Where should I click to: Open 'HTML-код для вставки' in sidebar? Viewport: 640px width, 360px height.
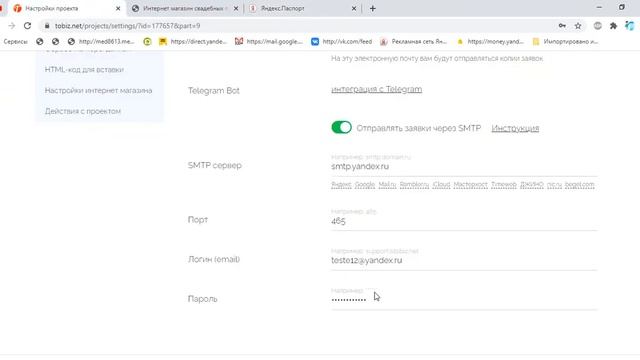point(84,70)
